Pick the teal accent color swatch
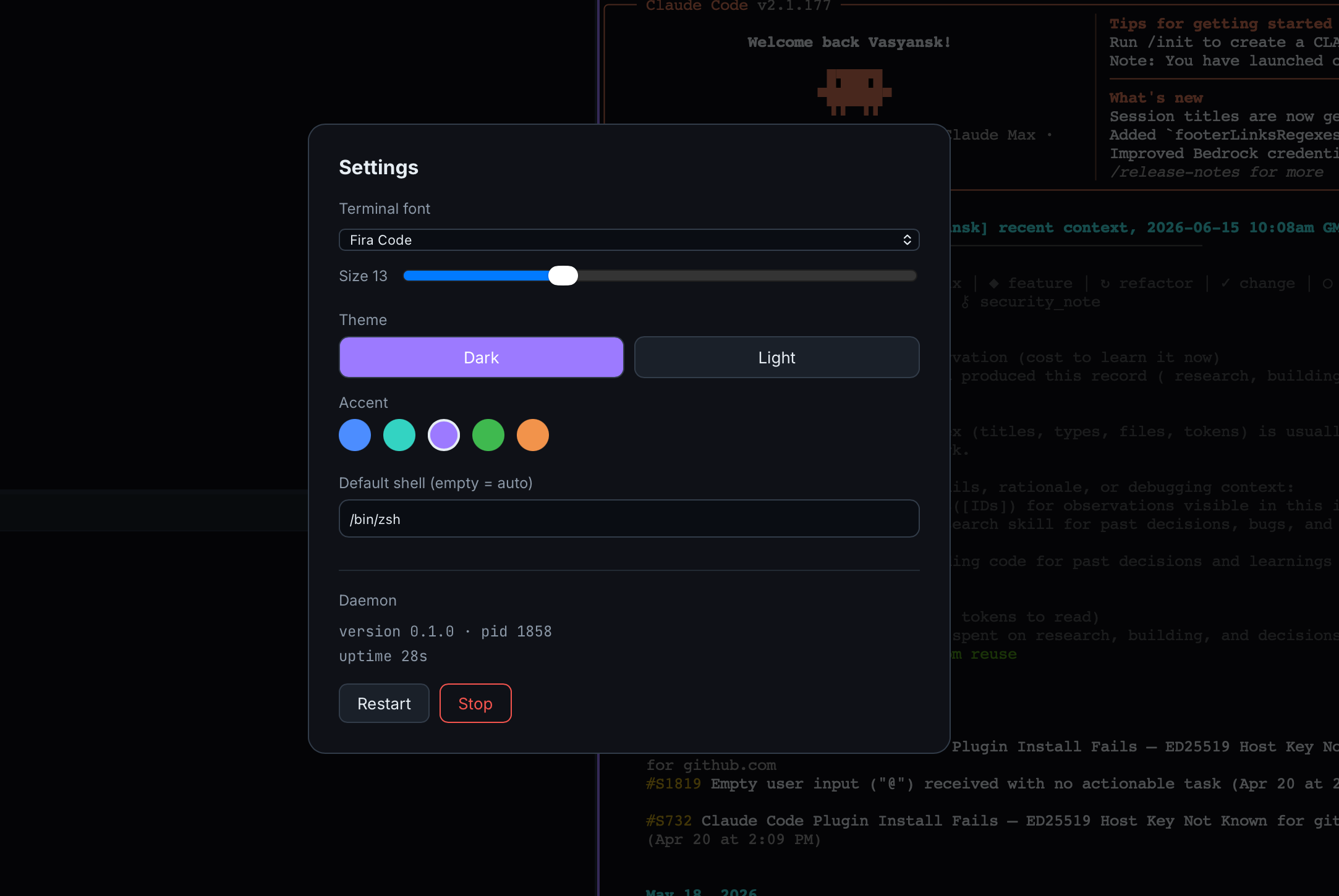This screenshot has height=896, width=1339. click(399, 435)
